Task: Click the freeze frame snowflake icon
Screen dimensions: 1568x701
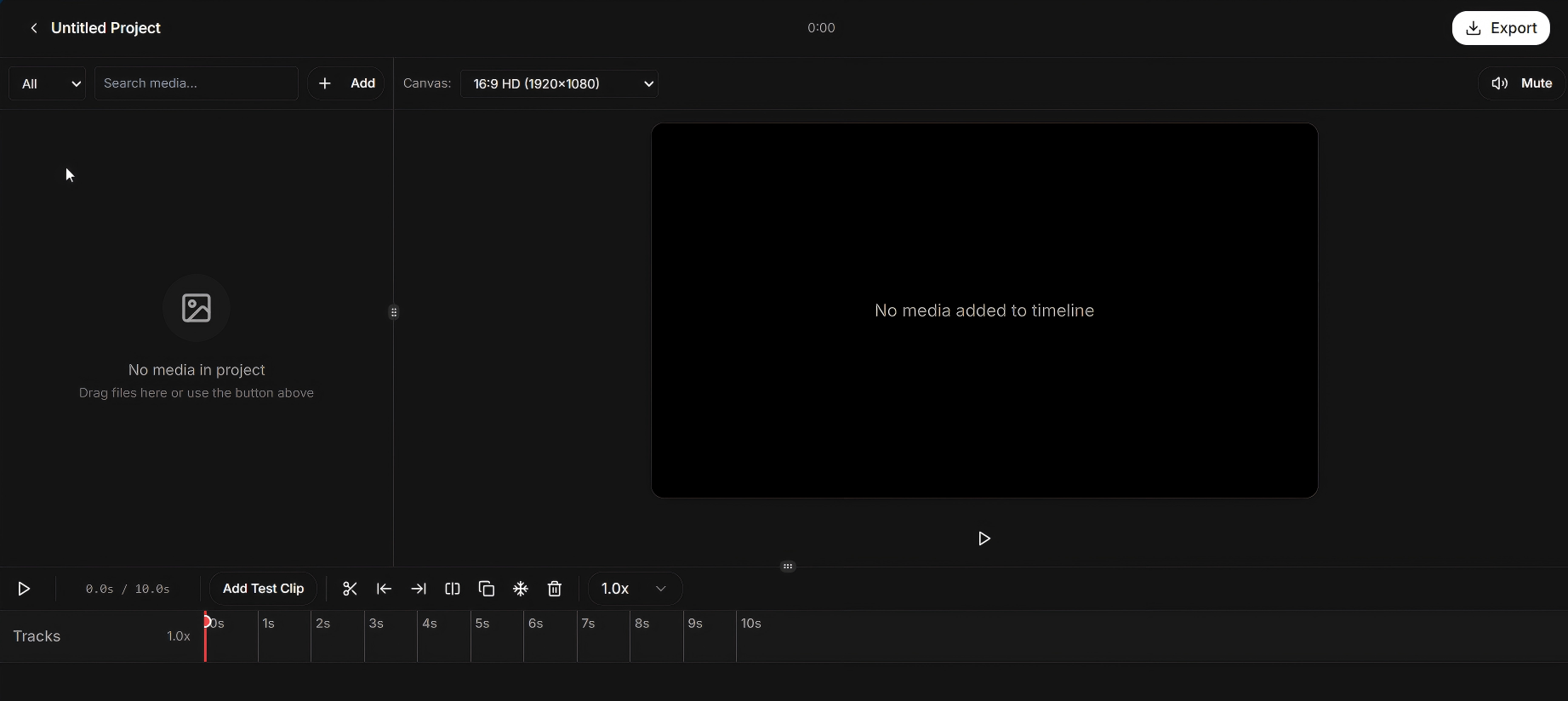Action: (x=521, y=589)
